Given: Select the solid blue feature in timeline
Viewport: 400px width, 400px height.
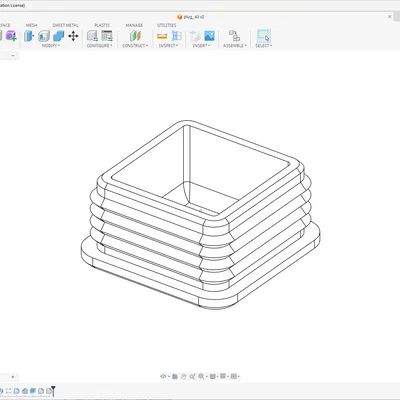Looking at the screenshot, I should pyautogui.click(x=33, y=391).
